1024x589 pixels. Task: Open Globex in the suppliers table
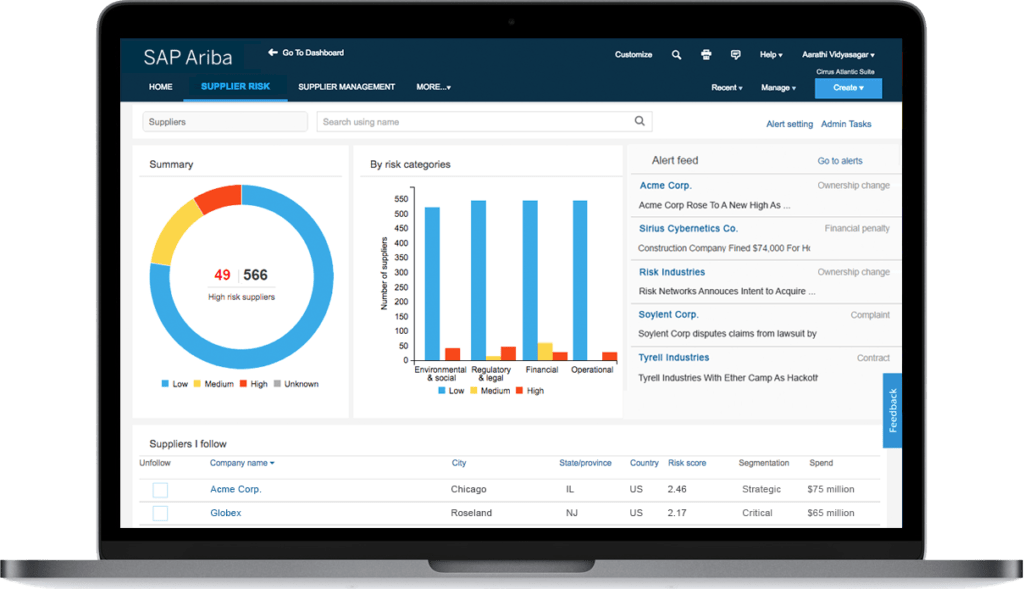tap(226, 513)
